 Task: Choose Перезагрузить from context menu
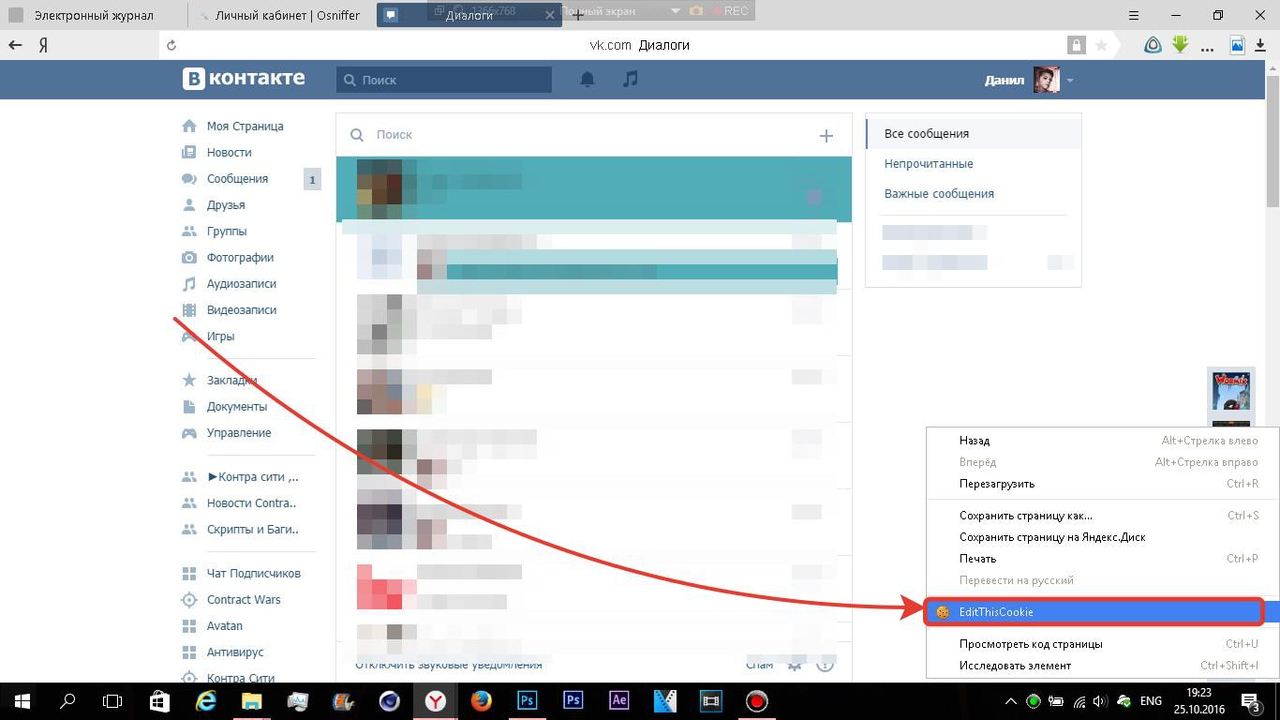coord(996,484)
